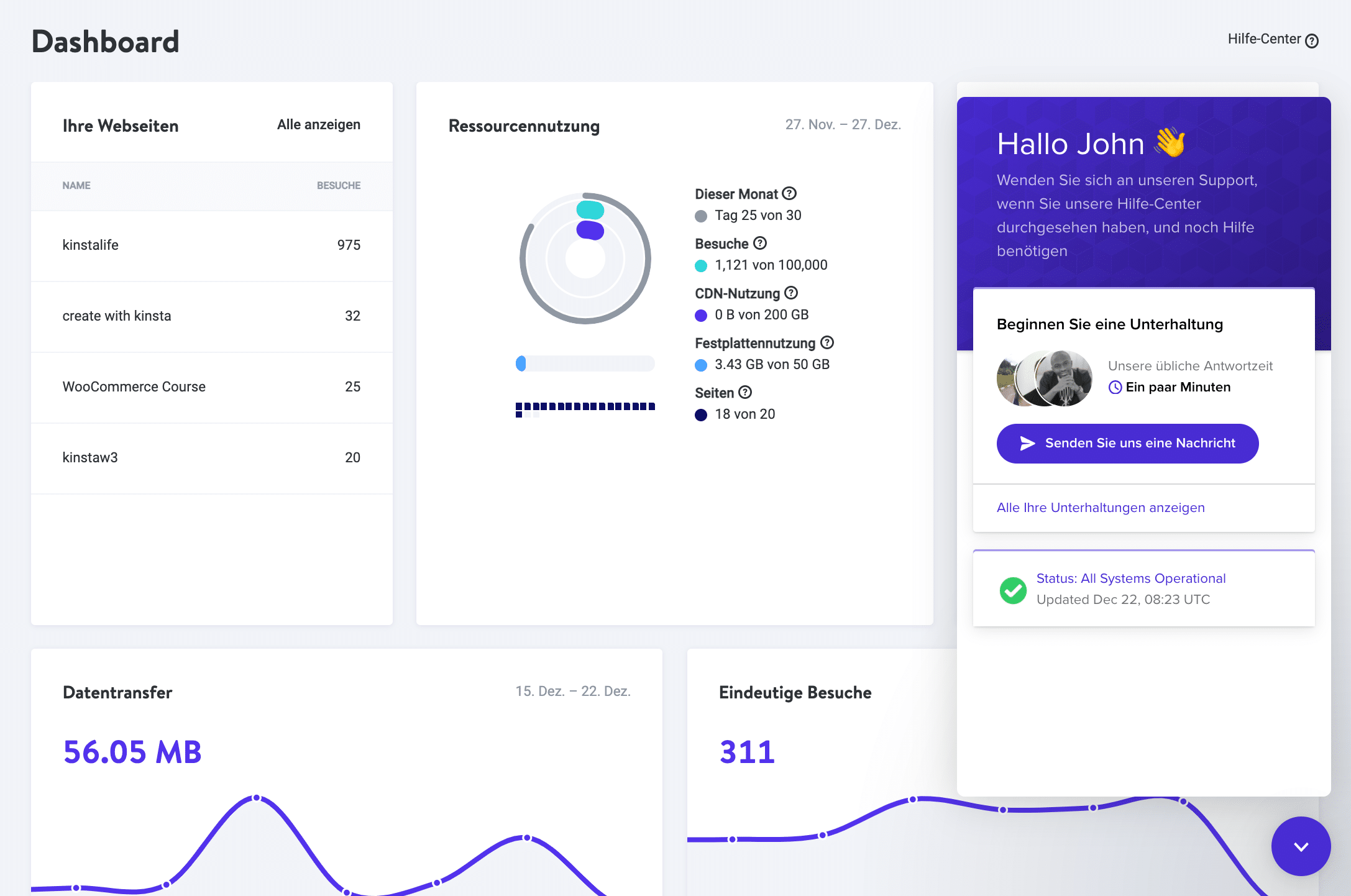The width and height of the screenshot is (1351, 896).
Task: Click Alle Ihre Unterhaltungen anzeigen link
Action: 1101,507
